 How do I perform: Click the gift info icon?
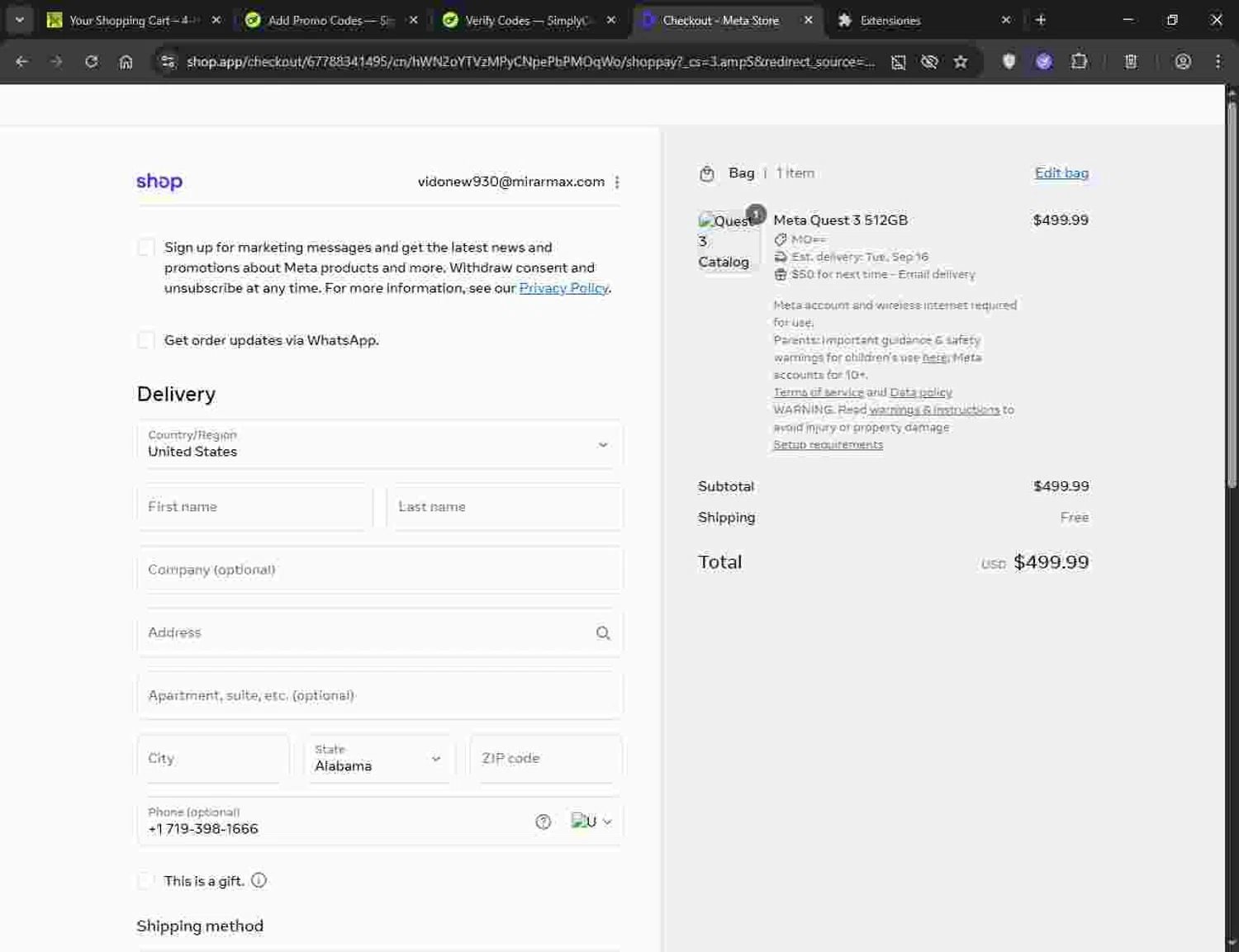[259, 880]
